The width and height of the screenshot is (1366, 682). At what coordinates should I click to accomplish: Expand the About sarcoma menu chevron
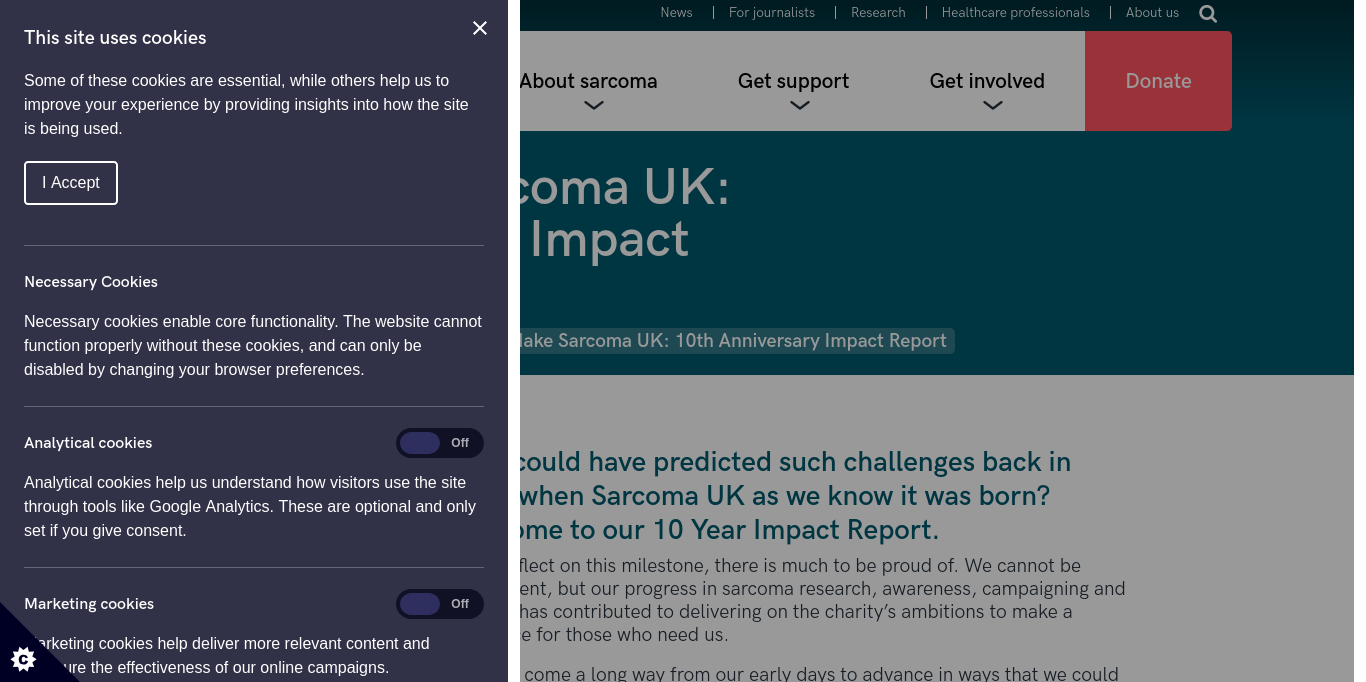point(594,105)
